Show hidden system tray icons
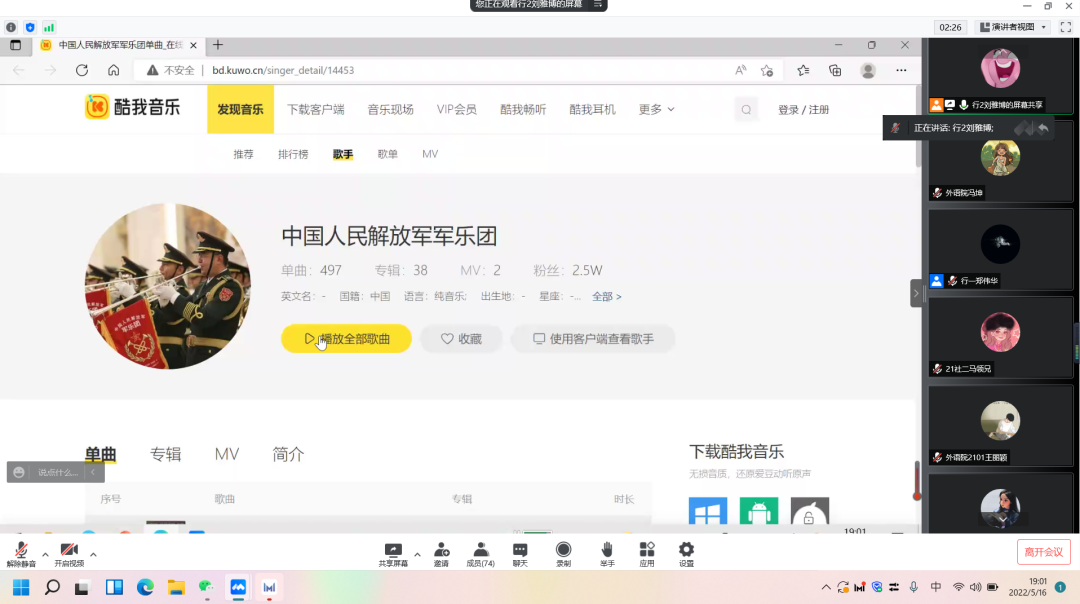The width and height of the screenshot is (1080, 604). click(826, 587)
